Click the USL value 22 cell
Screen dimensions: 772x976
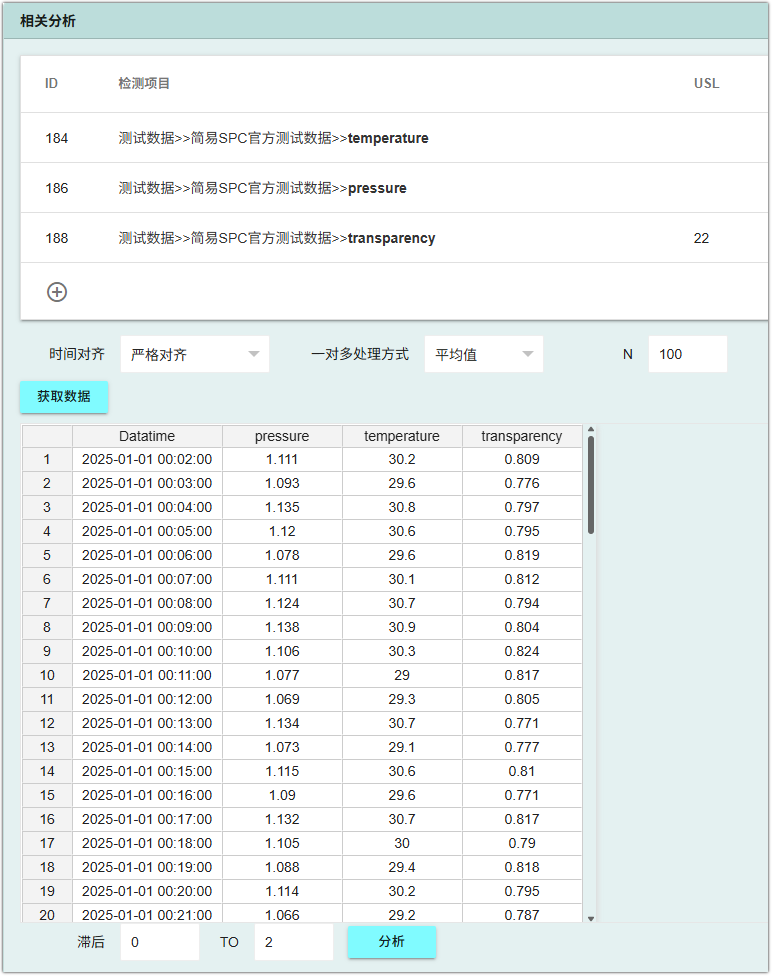[701, 238]
